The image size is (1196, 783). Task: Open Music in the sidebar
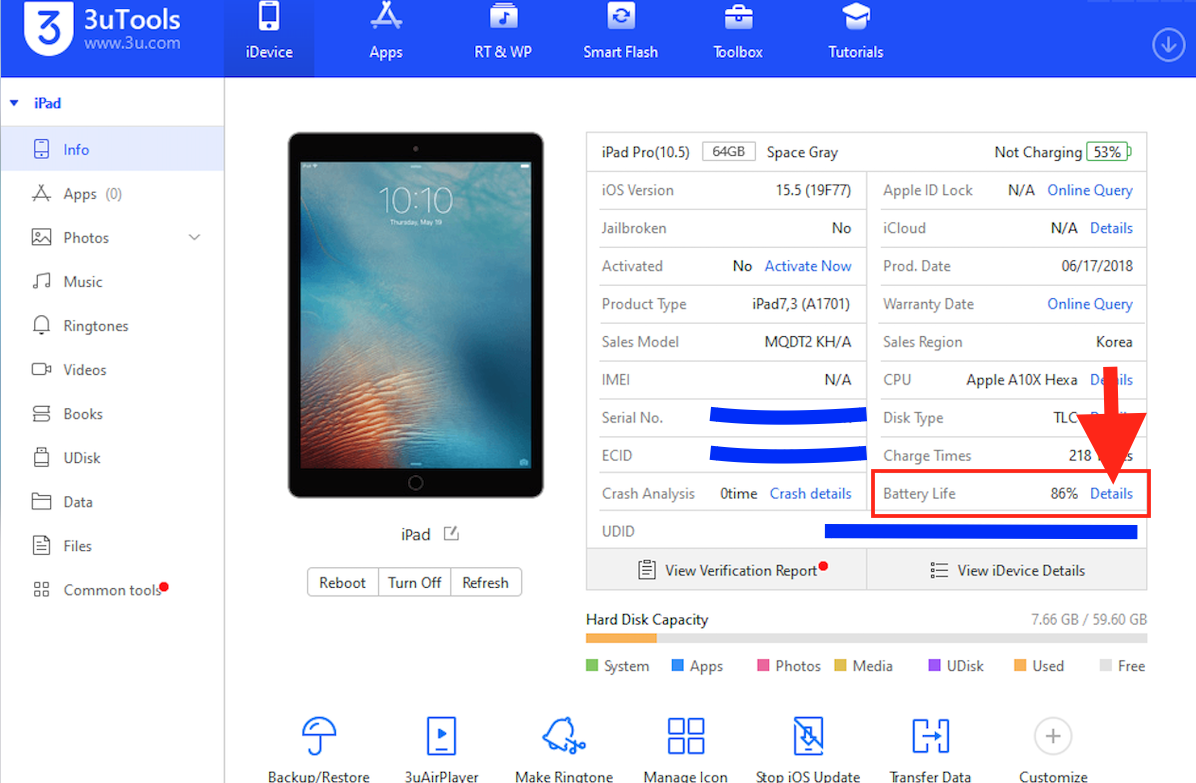112,282
